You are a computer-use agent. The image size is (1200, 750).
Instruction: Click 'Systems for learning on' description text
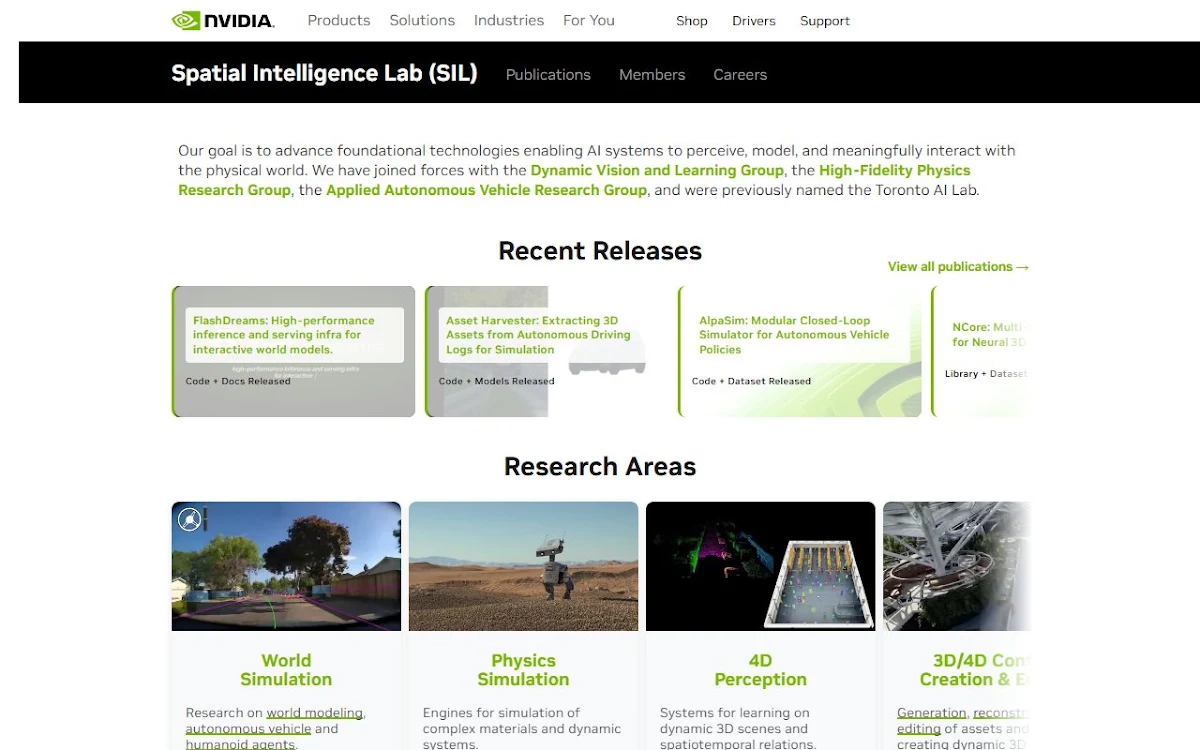734,713
